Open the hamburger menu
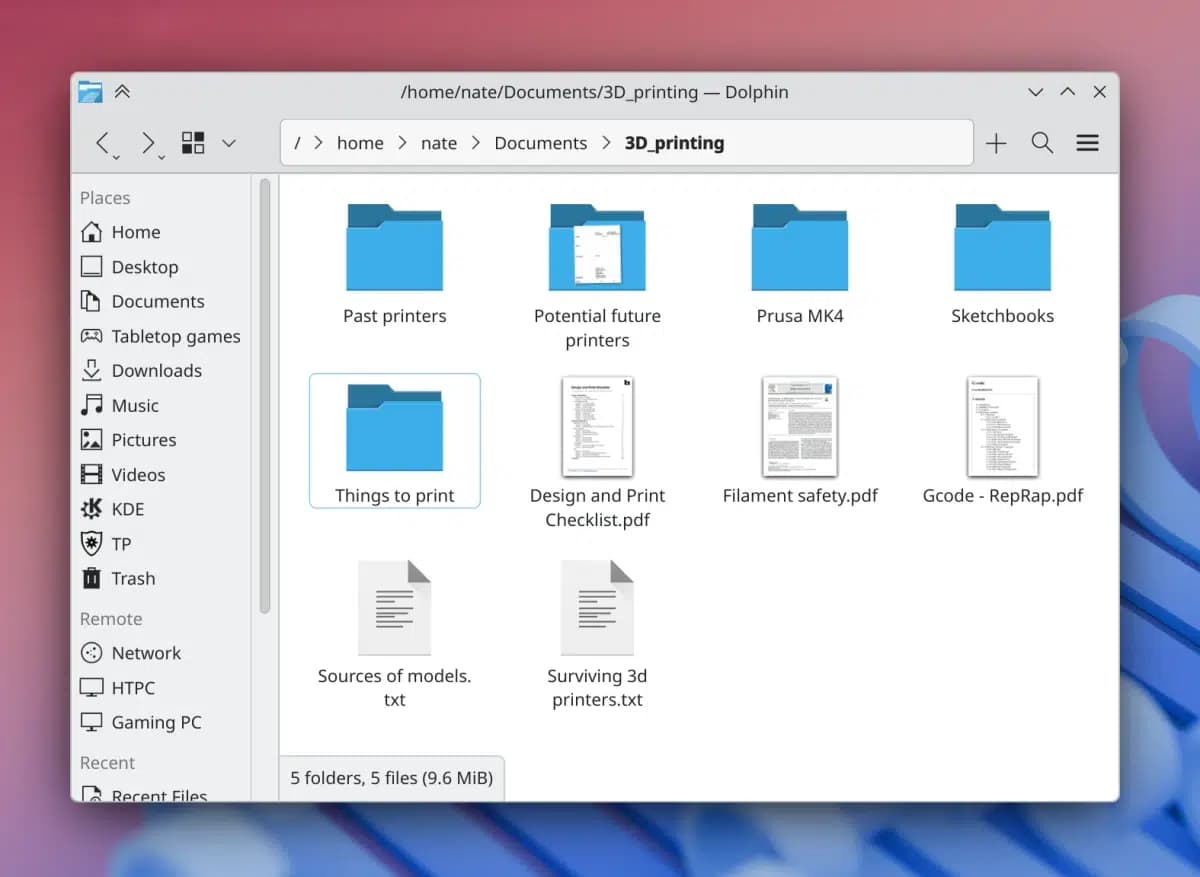 (1088, 143)
